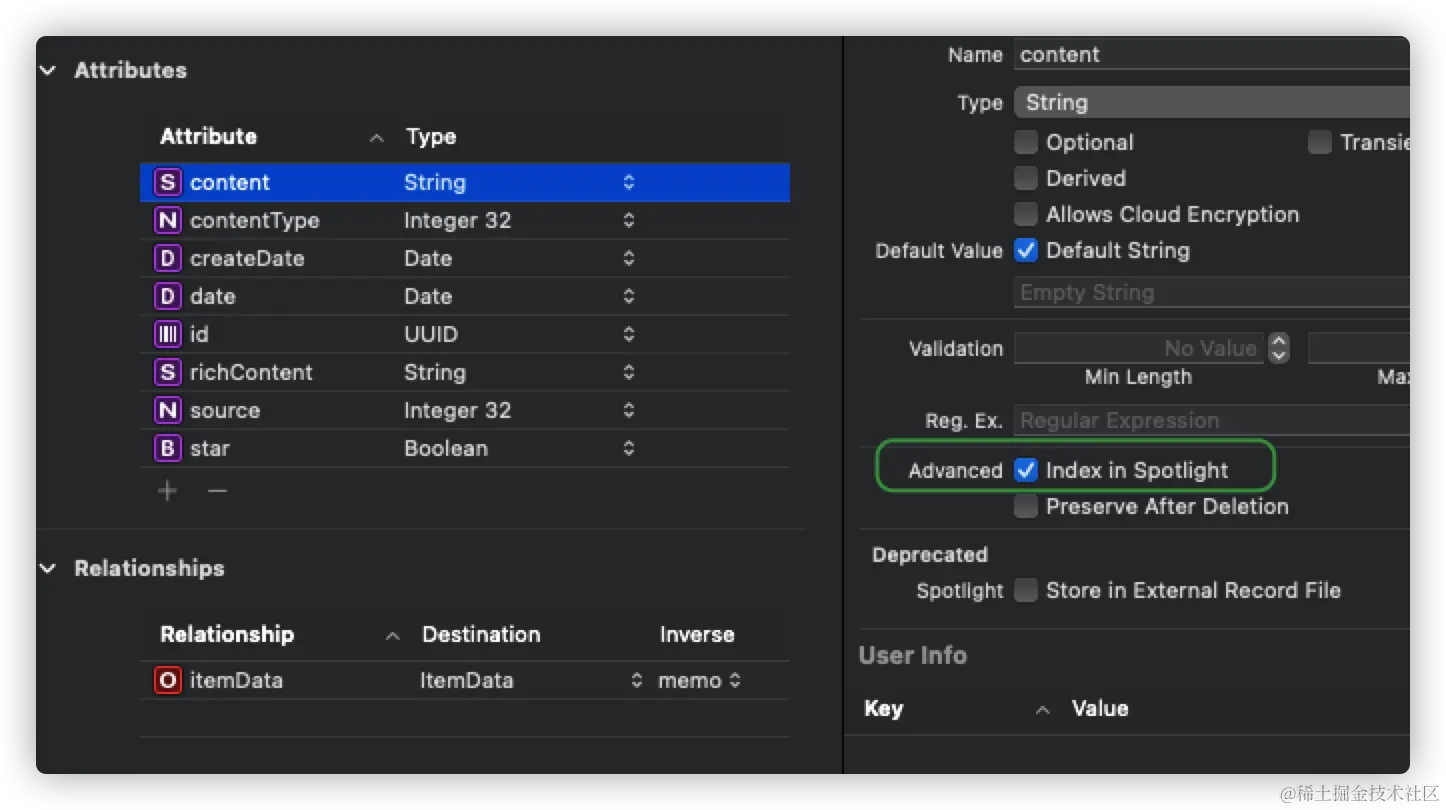Select the createDate attribute row
The height and width of the screenshot is (810, 1446).
465,258
